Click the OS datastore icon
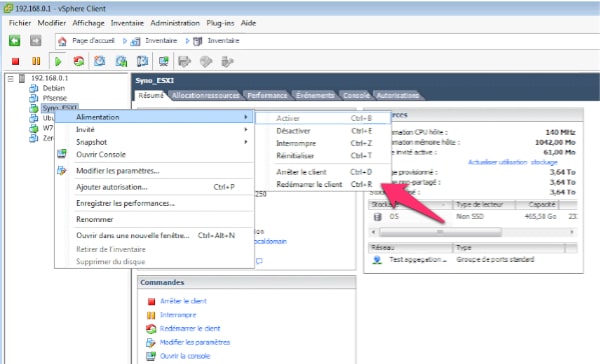Screen dimensions: 600x364 (x=377, y=217)
